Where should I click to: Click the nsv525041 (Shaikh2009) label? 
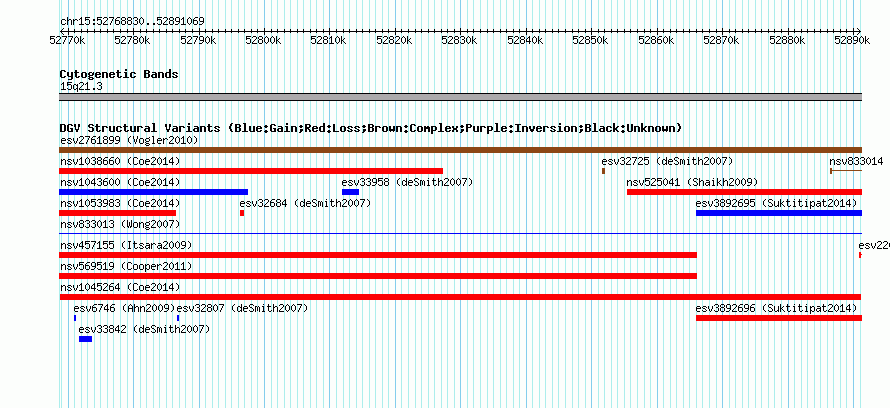click(692, 182)
